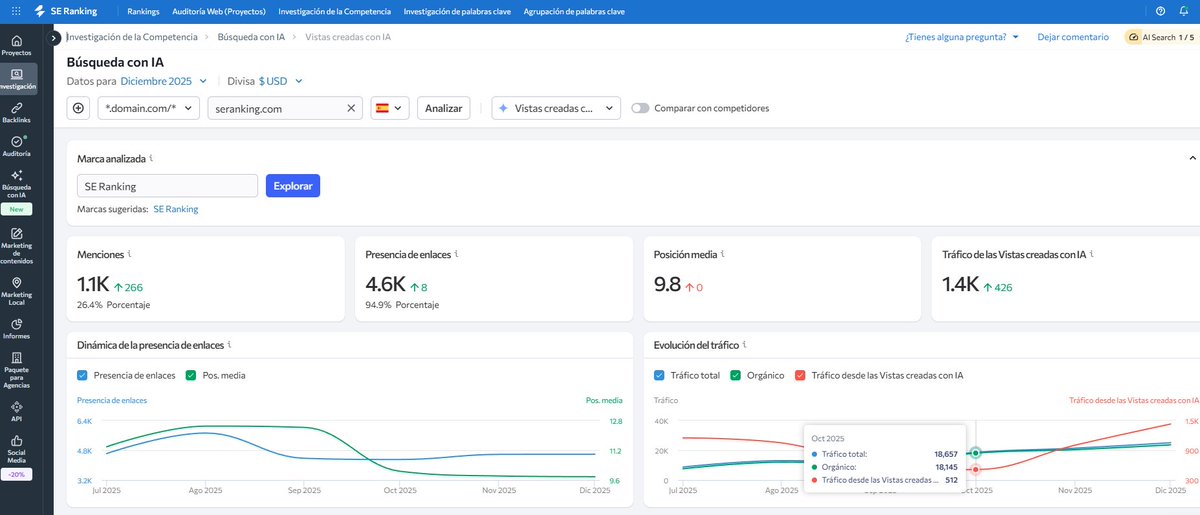Toggle Comparar con competidores switch

[640, 108]
